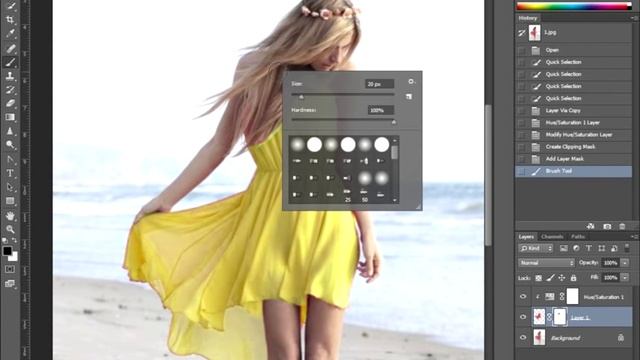Open the Layers panel flyout menu
The width and height of the screenshot is (640, 360).
634,237
